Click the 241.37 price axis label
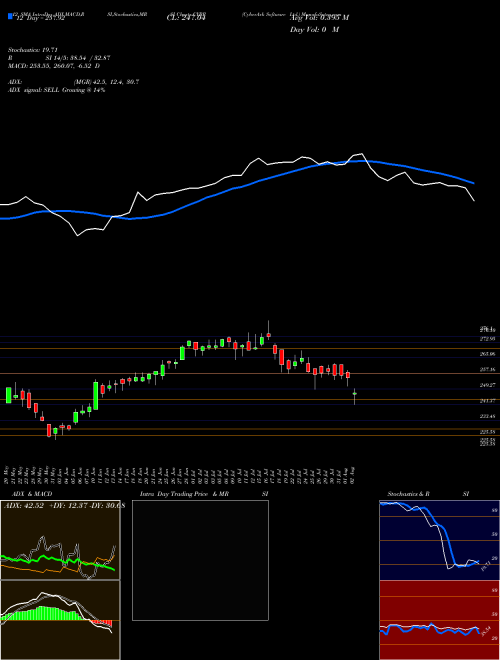This screenshot has height=660, width=500. [x=487, y=401]
